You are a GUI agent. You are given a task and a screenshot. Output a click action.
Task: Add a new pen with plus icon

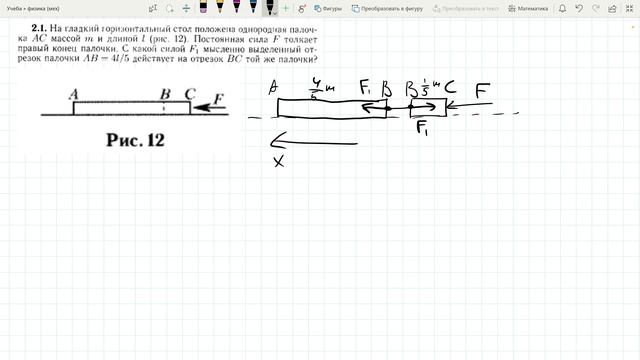click(286, 8)
